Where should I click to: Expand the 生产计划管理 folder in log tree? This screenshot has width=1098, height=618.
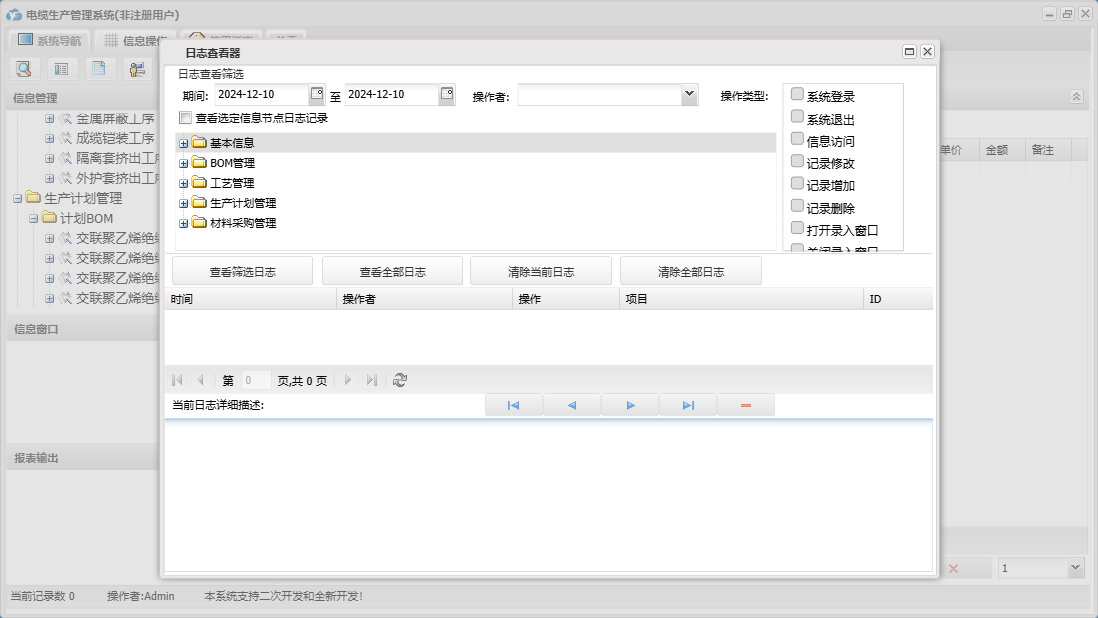tap(184, 203)
